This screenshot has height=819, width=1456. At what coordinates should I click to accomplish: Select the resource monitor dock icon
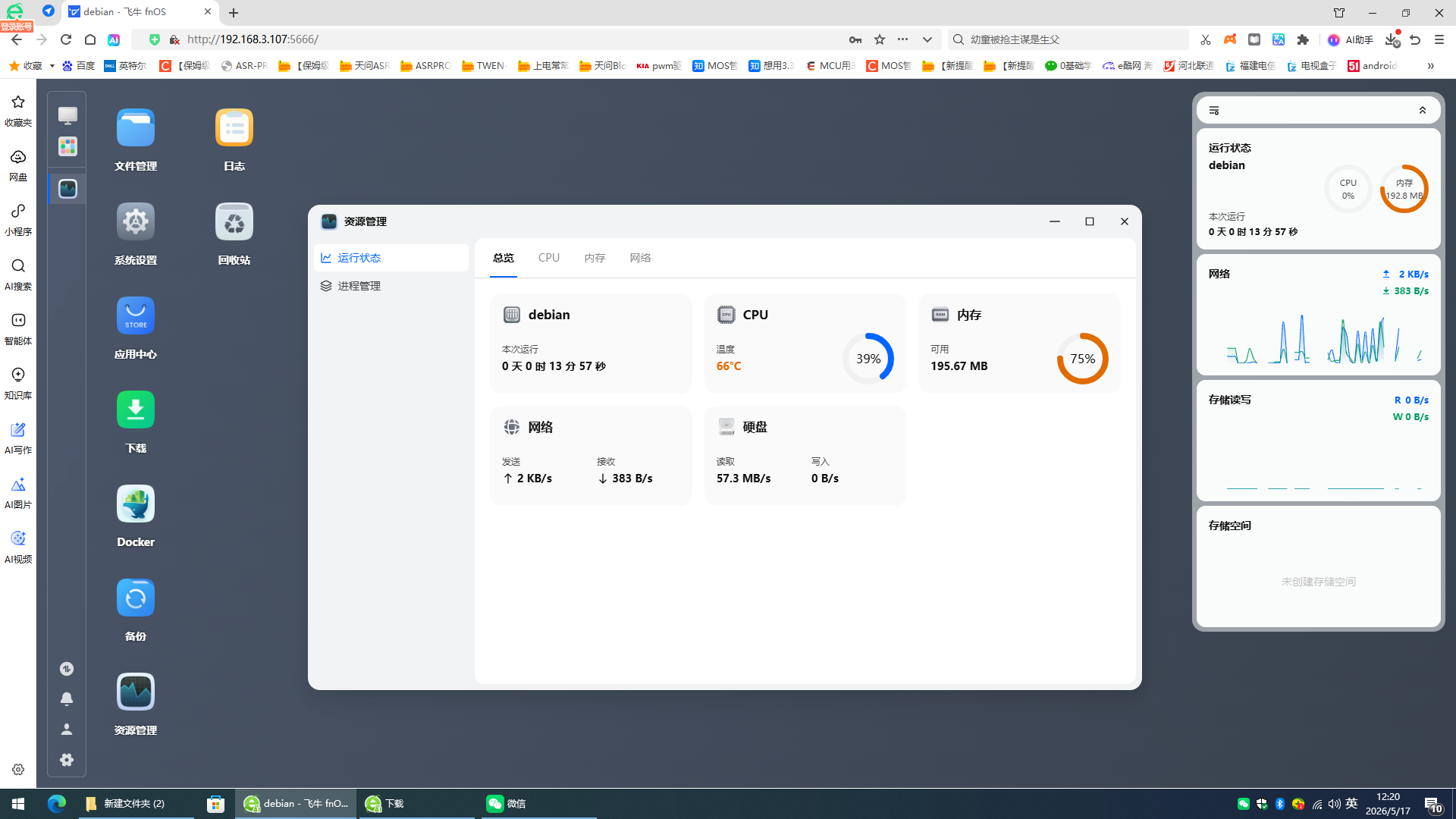tap(67, 189)
